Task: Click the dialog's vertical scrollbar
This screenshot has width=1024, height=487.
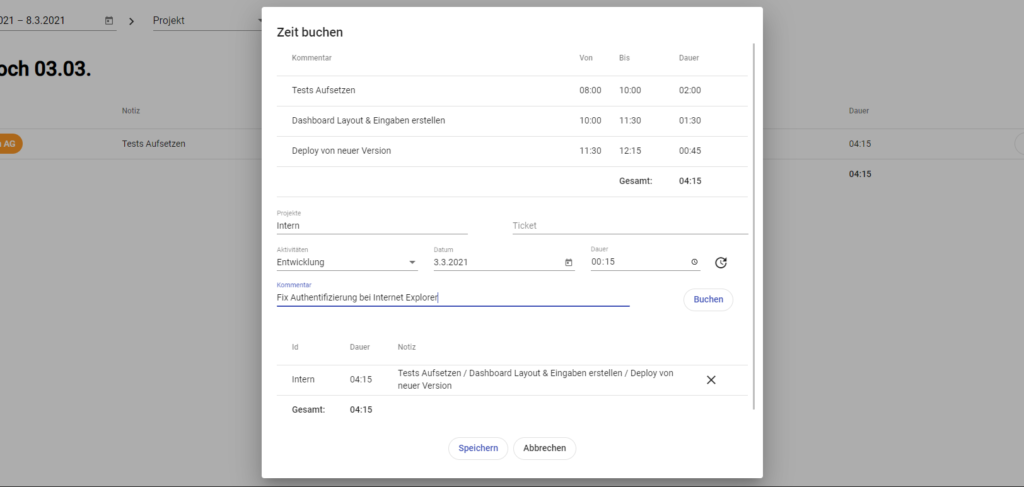Action: pyautogui.click(x=755, y=220)
